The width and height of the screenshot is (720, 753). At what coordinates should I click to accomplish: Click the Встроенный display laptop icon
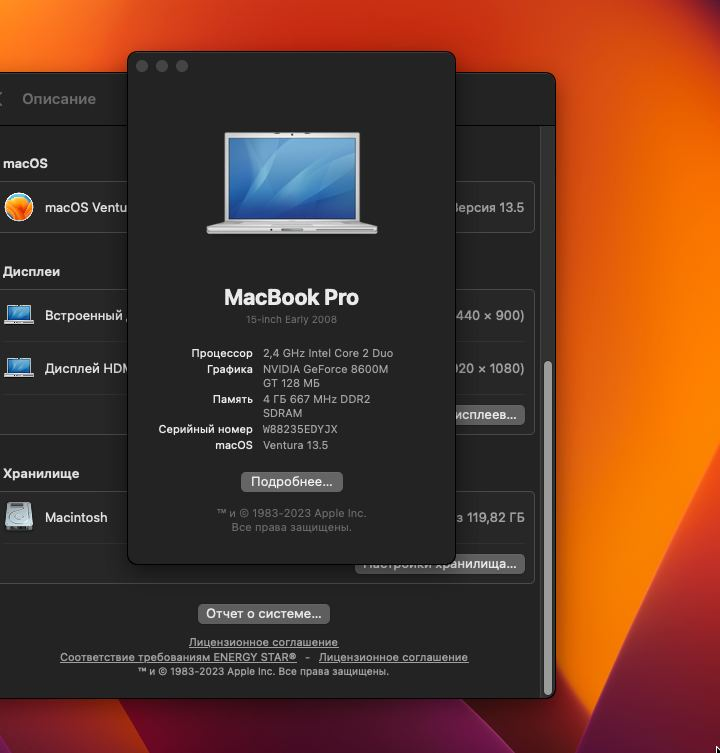coord(19,315)
